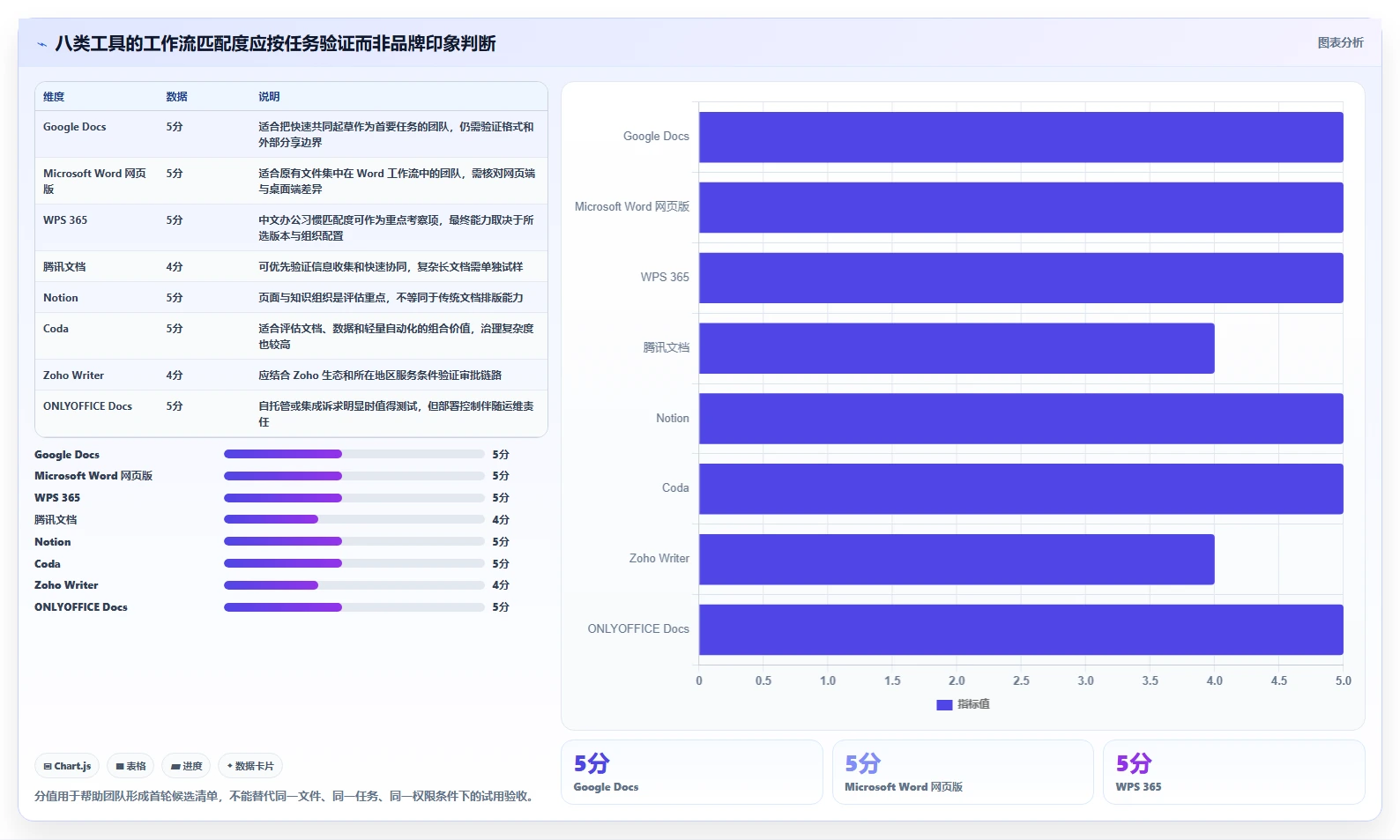Click the Notion progress bar
Image resolution: width=1400 pixels, height=840 pixels.
354,541
